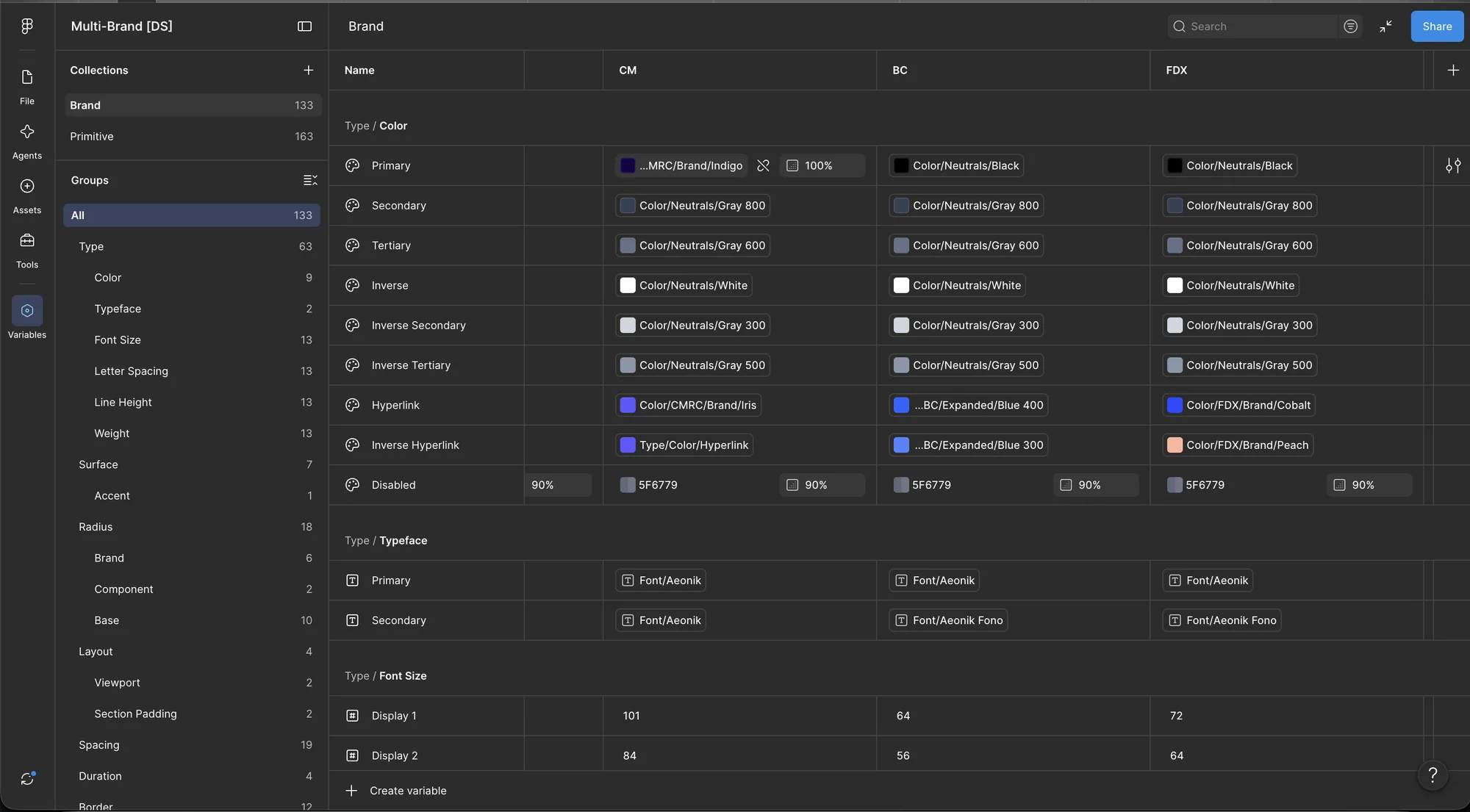Select the Layout group

click(x=192, y=652)
